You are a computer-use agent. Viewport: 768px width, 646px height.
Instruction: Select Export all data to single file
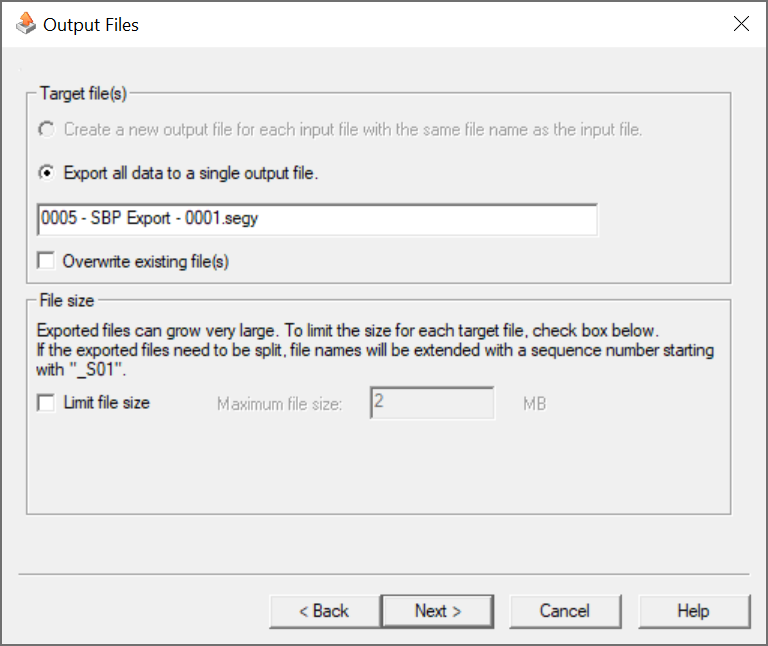click(x=46, y=173)
